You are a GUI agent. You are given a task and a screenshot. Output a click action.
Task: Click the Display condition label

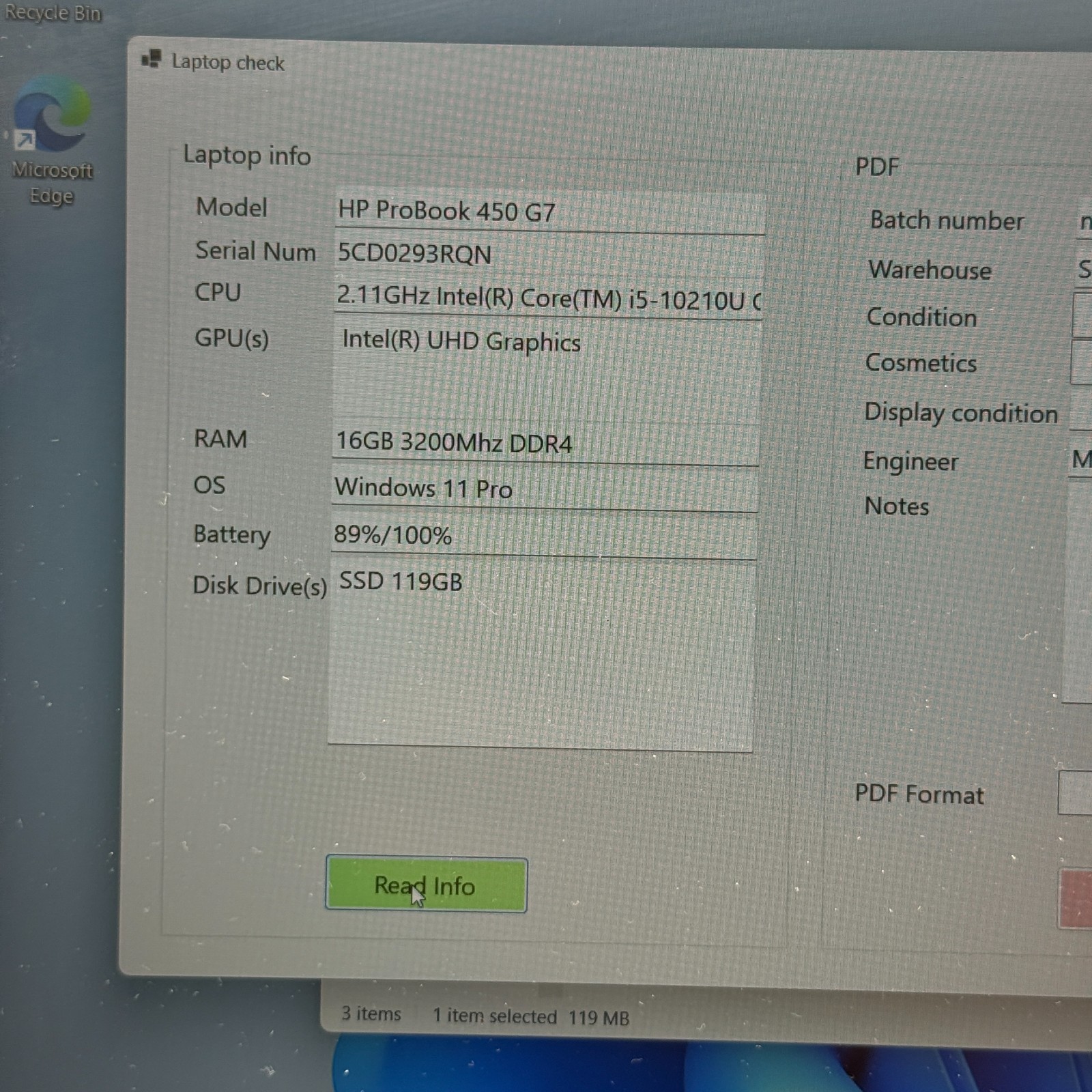click(961, 413)
